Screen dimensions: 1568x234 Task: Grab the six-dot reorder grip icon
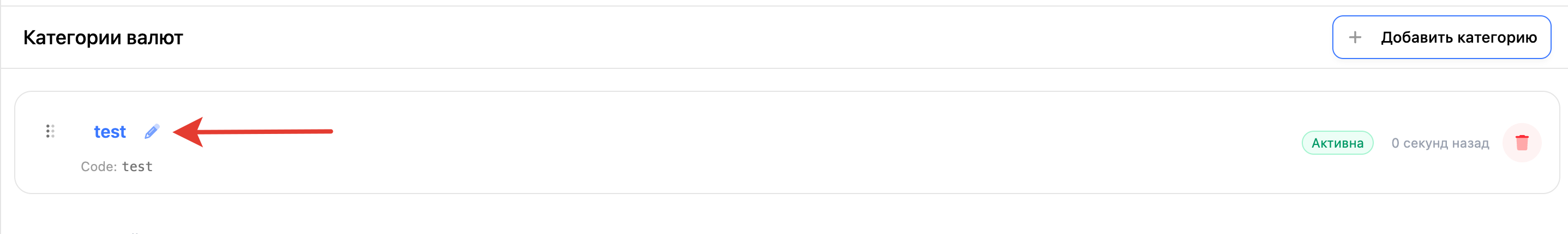(50, 131)
